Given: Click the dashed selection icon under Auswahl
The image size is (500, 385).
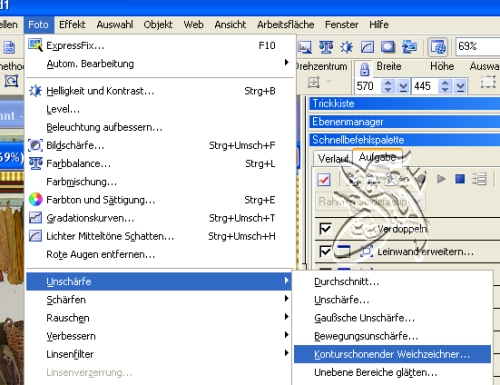Looking at the screenshot, I should [488, 82].
